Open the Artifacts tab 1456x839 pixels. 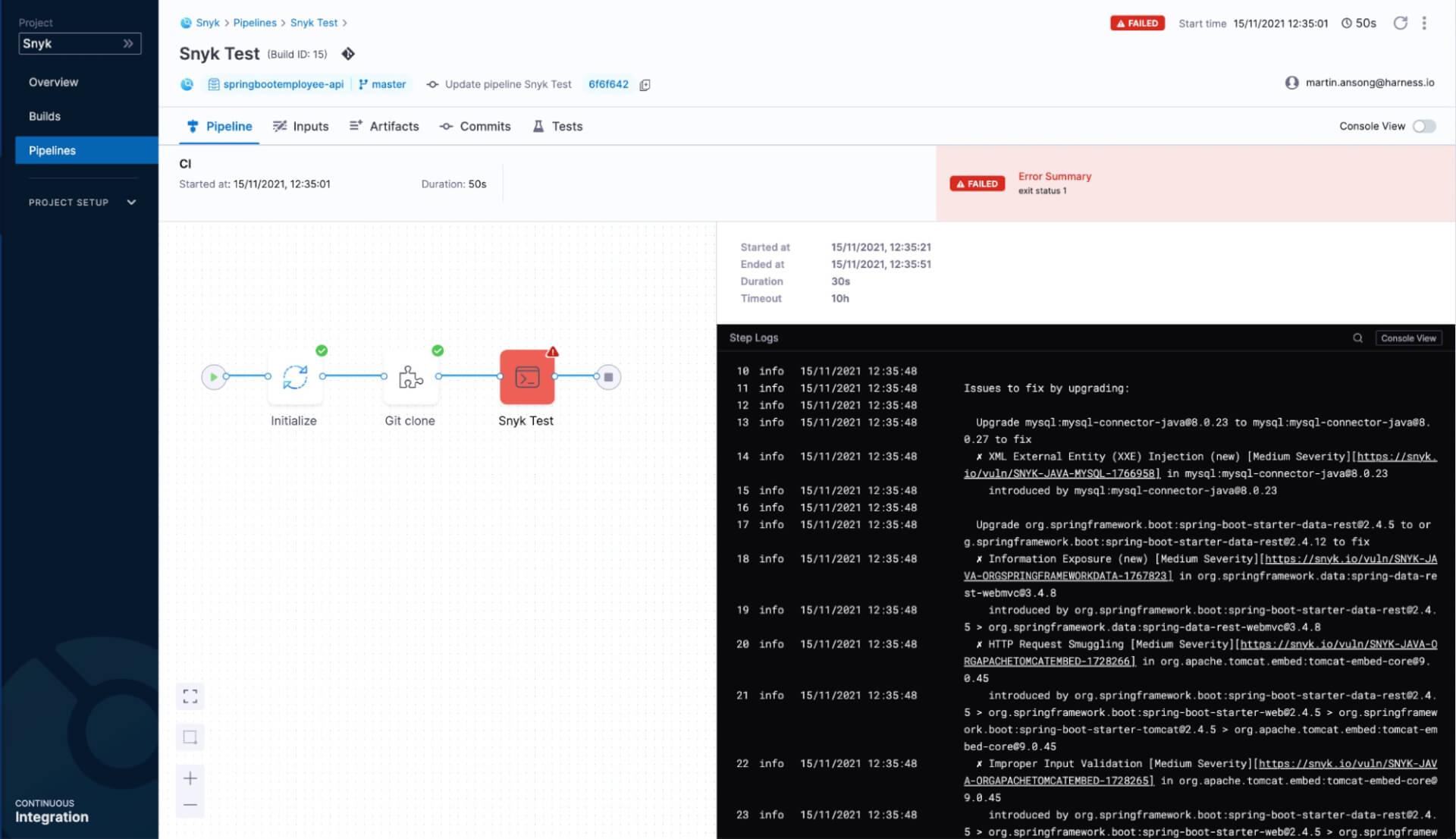point(384,126)
